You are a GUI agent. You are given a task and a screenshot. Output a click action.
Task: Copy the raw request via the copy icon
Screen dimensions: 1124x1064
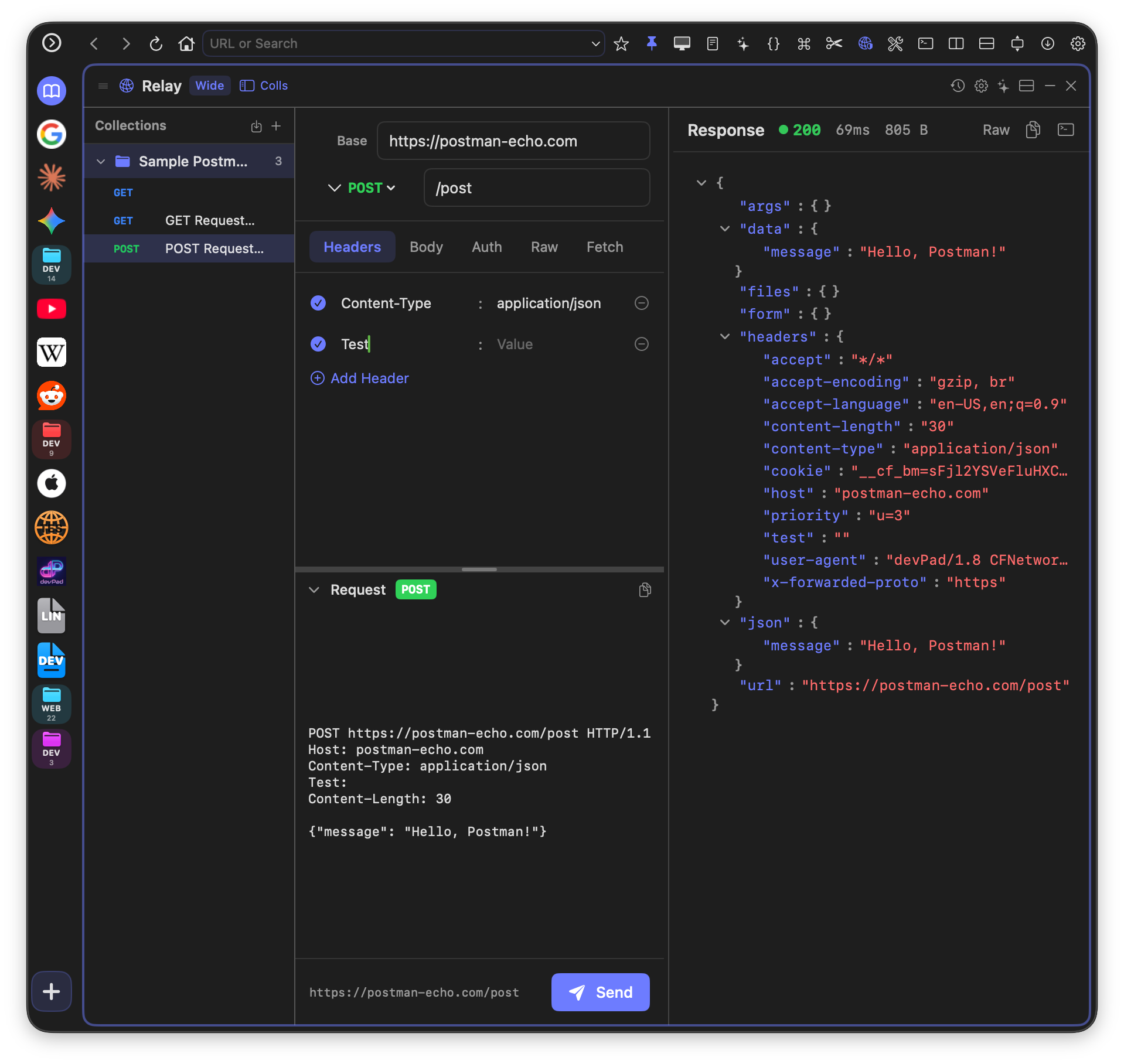point(645,590)
